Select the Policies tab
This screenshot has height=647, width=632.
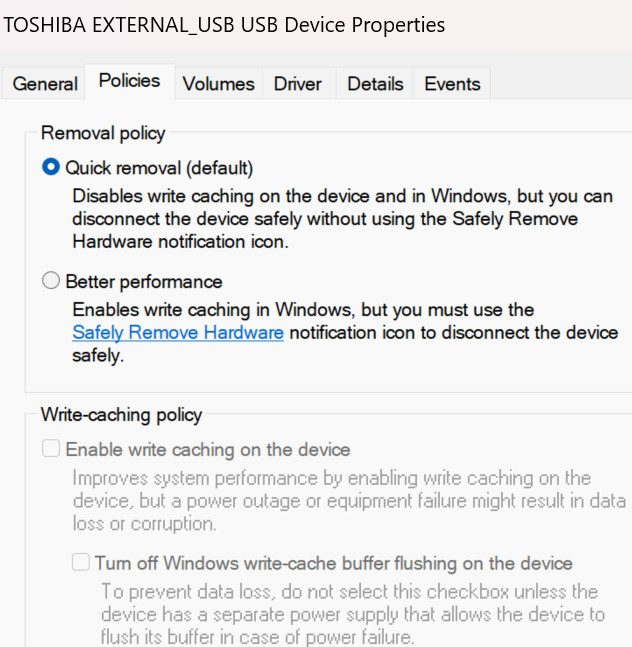129,81
